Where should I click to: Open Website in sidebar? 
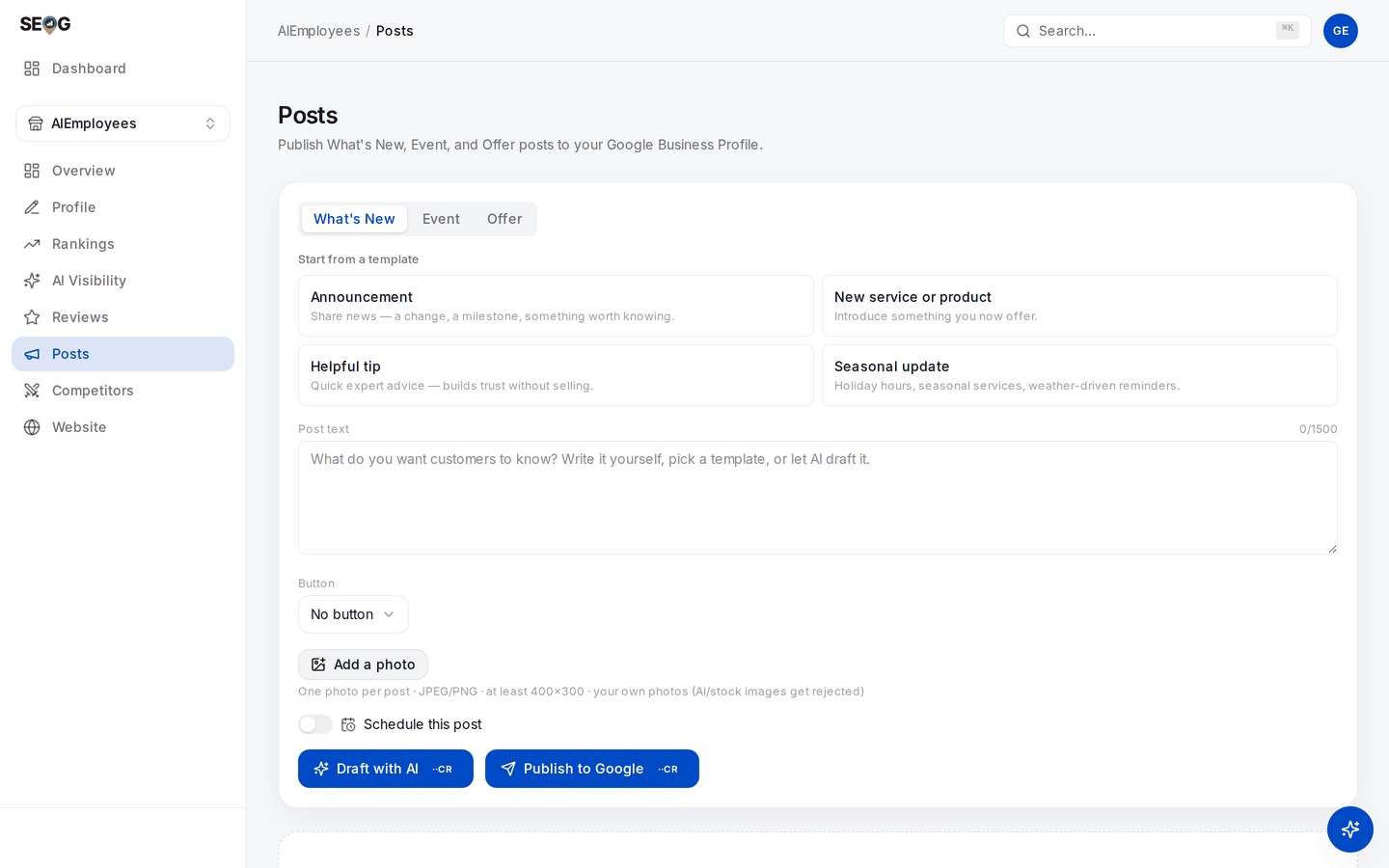123,427
